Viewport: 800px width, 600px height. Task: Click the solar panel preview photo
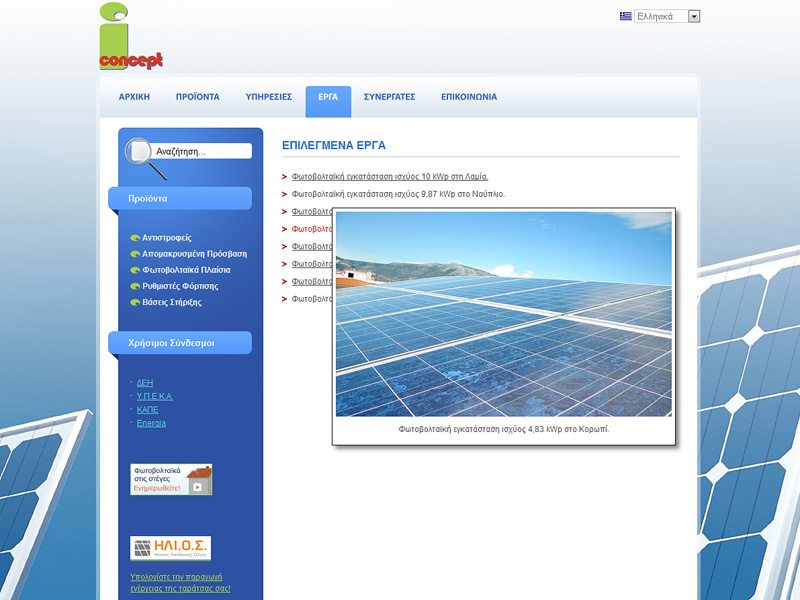point(504,314)
